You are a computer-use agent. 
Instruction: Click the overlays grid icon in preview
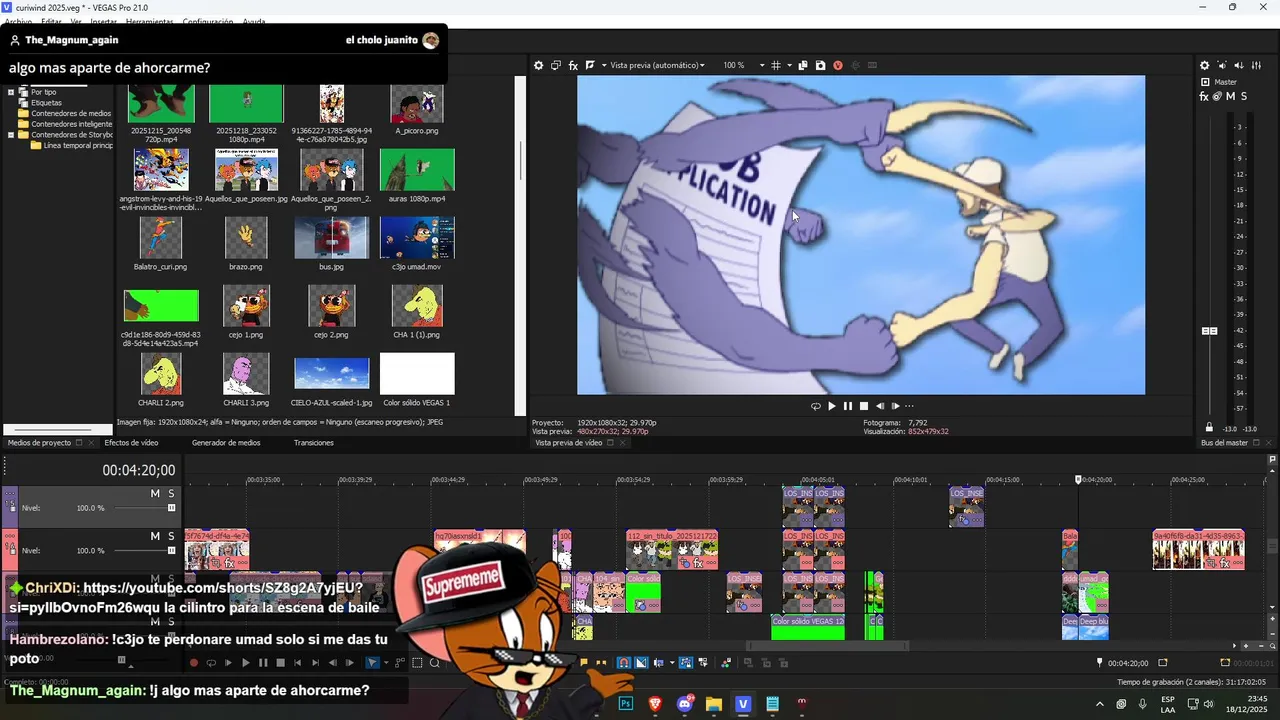777,65
